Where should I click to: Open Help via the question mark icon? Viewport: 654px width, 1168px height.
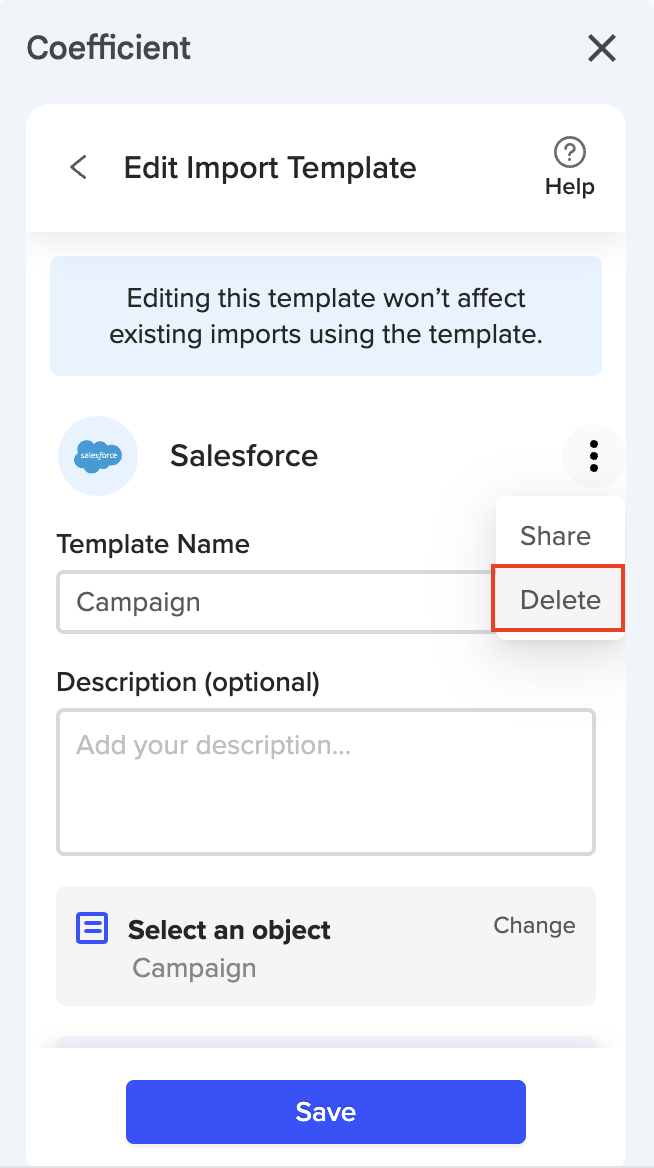(x=569, y=153)
